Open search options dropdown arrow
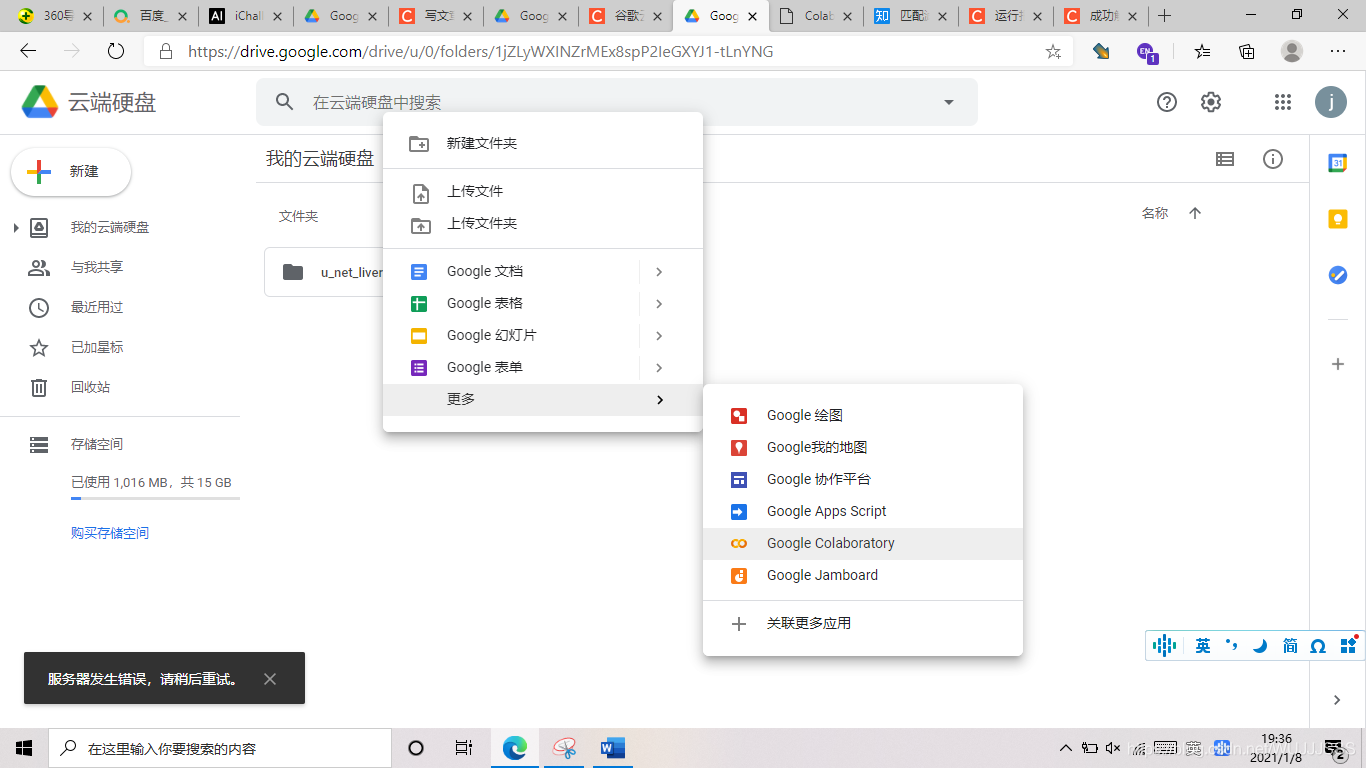The image size is (1366, 768). click(949, 102)
